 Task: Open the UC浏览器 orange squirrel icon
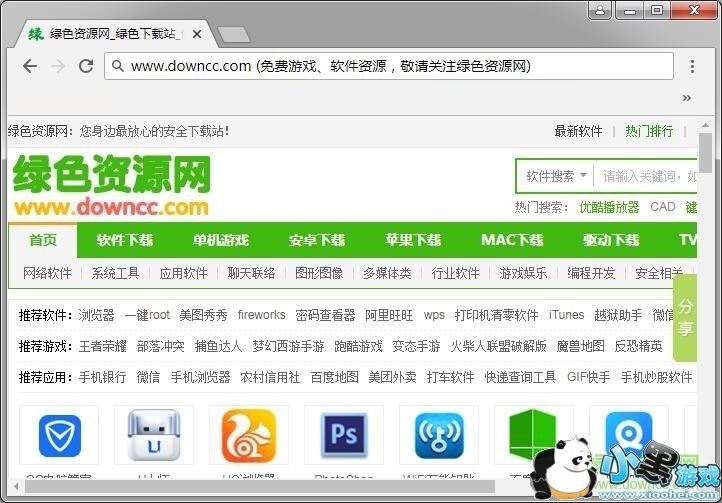(x=249, y=435)
